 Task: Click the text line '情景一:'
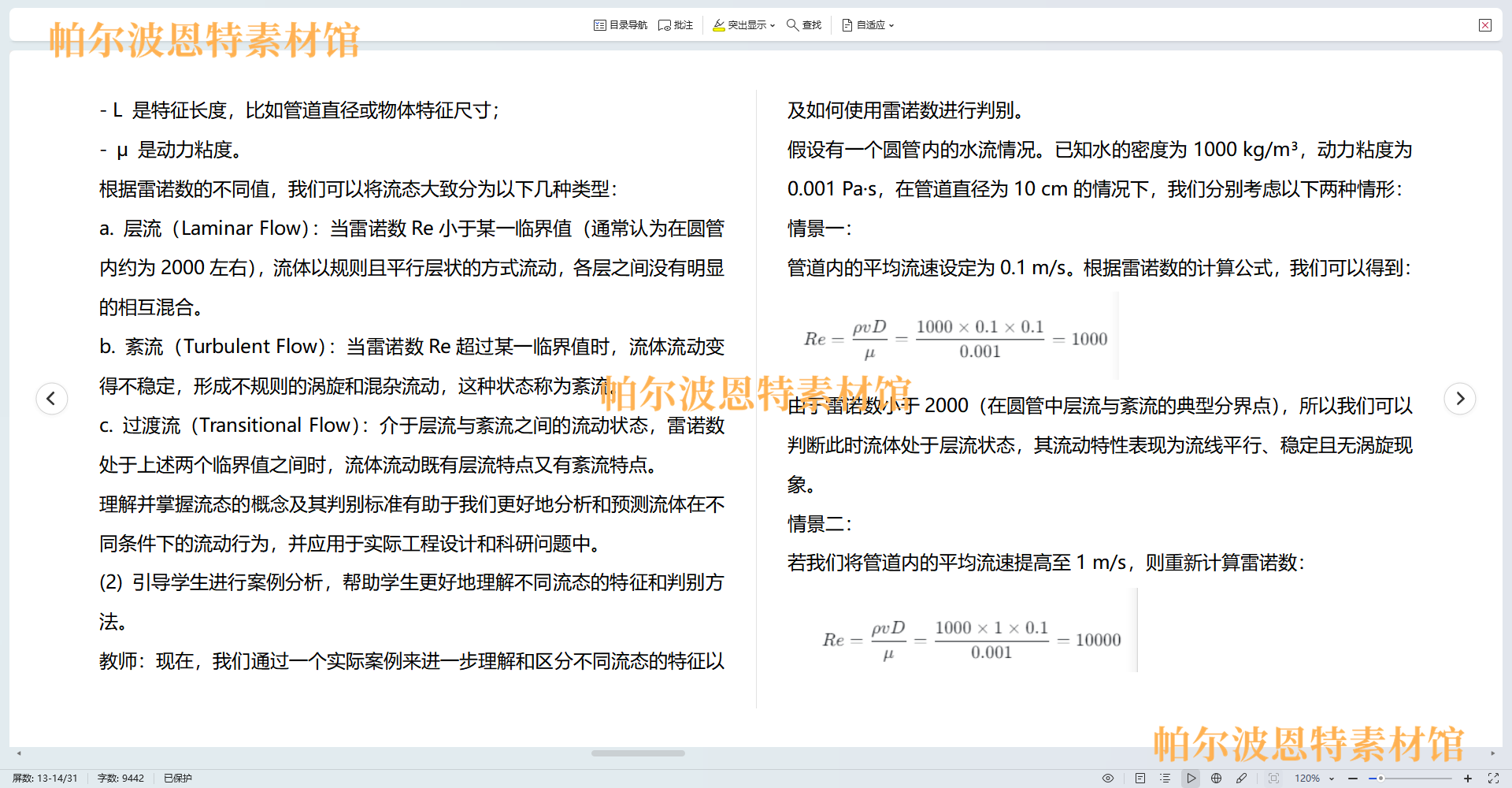[819, 229]
